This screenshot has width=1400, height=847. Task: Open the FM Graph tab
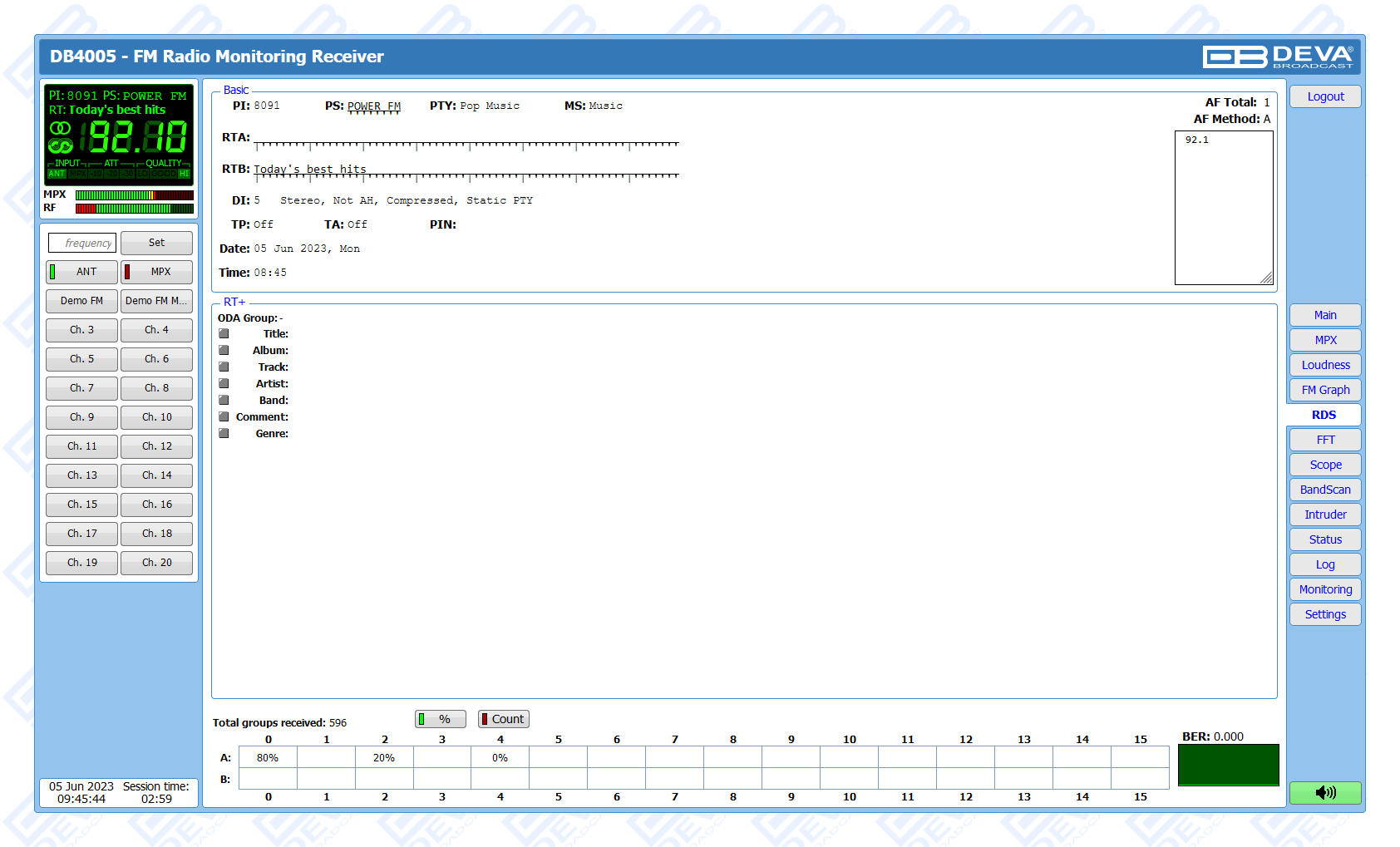pos(1325,390)
